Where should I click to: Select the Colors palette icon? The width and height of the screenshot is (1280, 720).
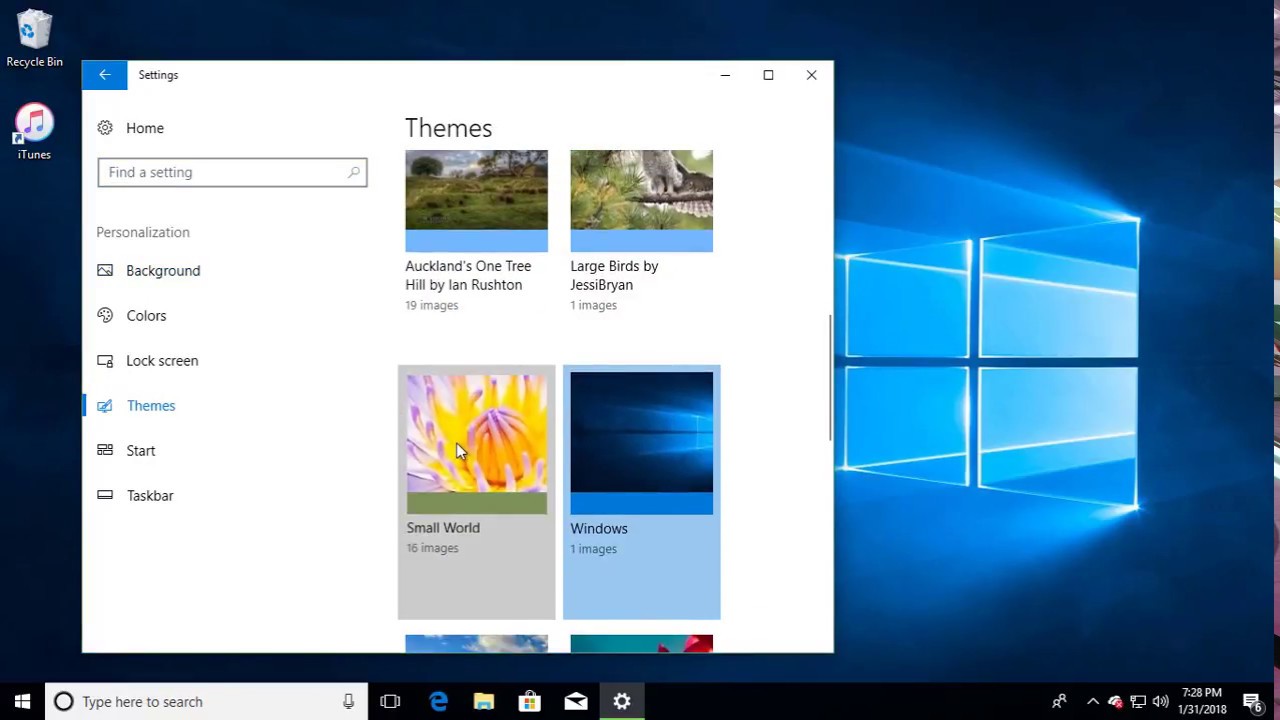[105, 315]
